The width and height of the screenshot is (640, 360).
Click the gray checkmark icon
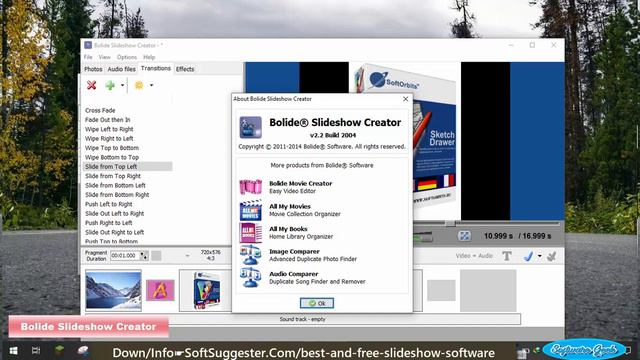tap(551, 256)
